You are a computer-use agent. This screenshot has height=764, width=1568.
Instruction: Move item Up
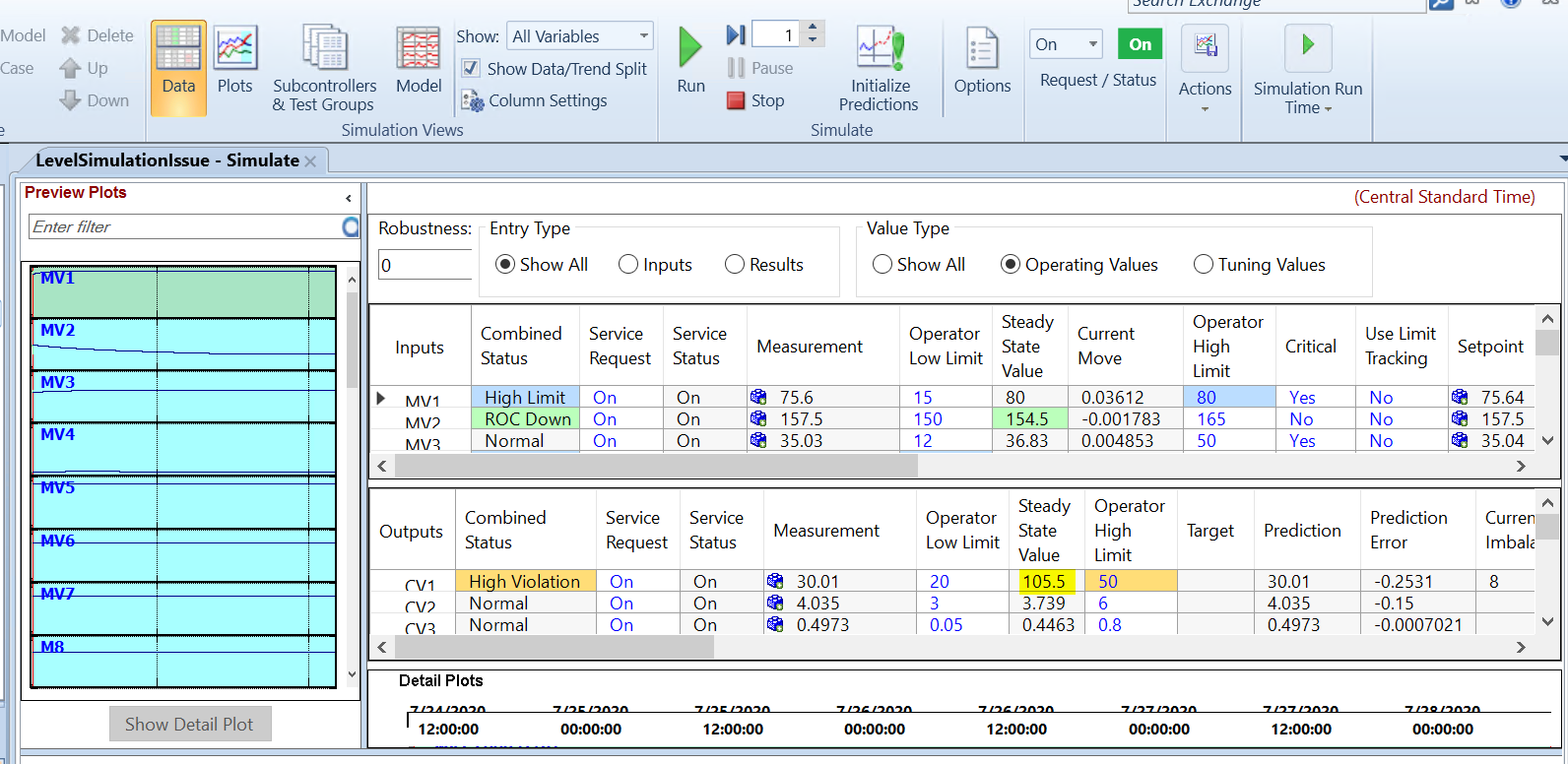coord(84,68)
